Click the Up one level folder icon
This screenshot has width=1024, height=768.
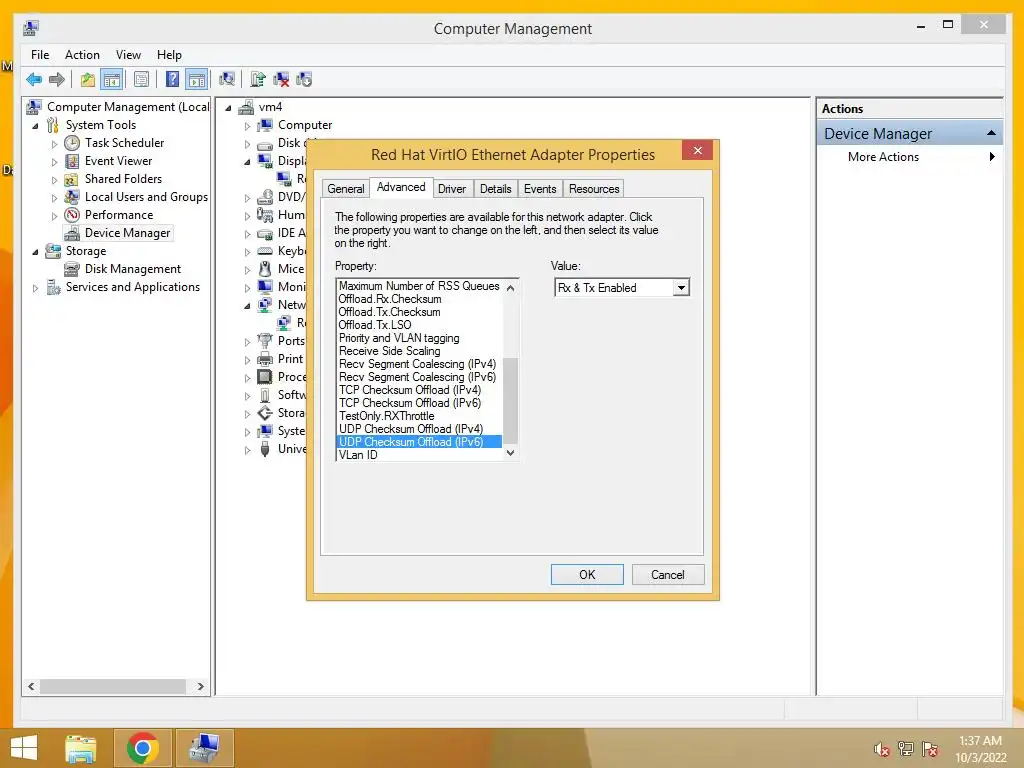[88, 80]
